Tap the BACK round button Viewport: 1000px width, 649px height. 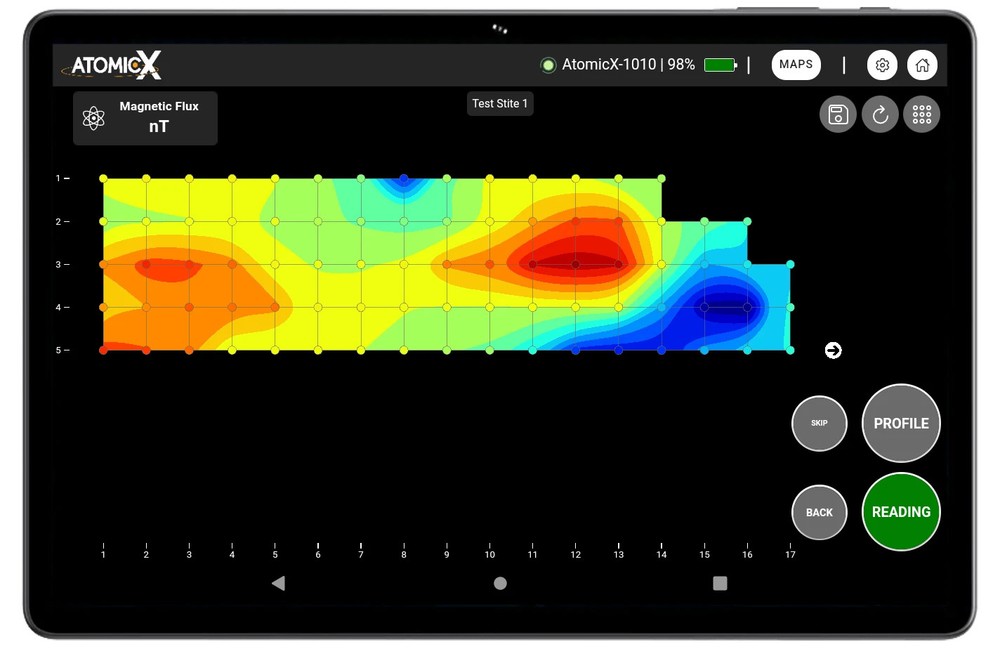(819, 512)
